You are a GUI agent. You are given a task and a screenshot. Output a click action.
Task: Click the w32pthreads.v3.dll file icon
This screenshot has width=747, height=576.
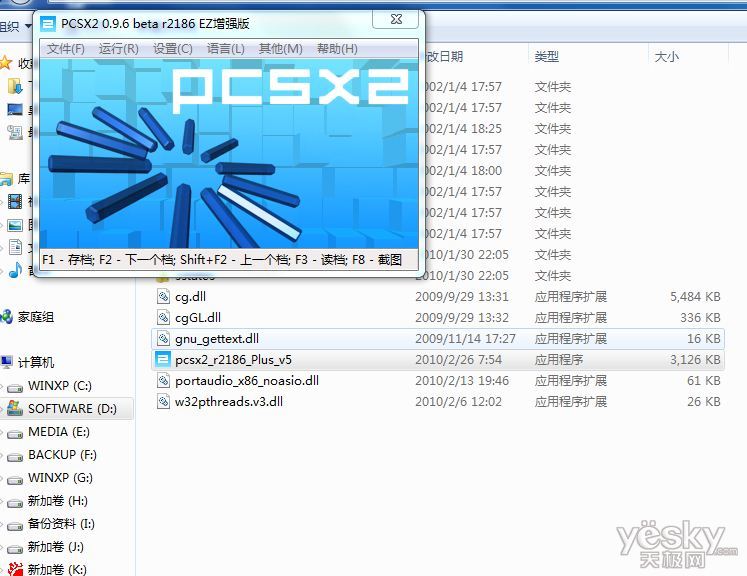[x=163, y=401]
